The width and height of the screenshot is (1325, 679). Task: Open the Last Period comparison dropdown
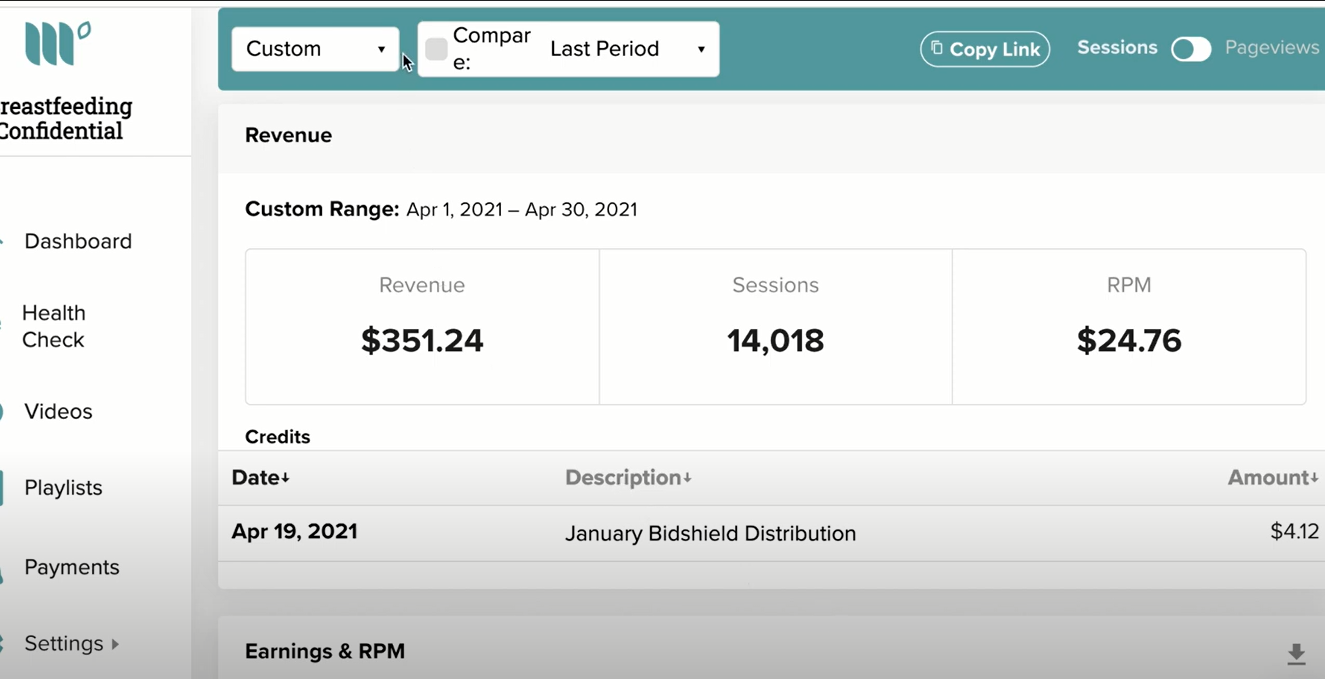628,49
